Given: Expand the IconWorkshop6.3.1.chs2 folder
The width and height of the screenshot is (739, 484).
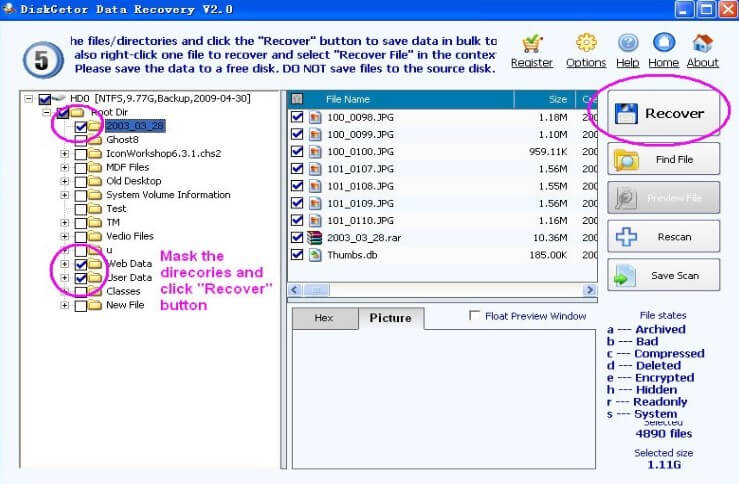Looking at the screenshot, I should click(65, 154).
